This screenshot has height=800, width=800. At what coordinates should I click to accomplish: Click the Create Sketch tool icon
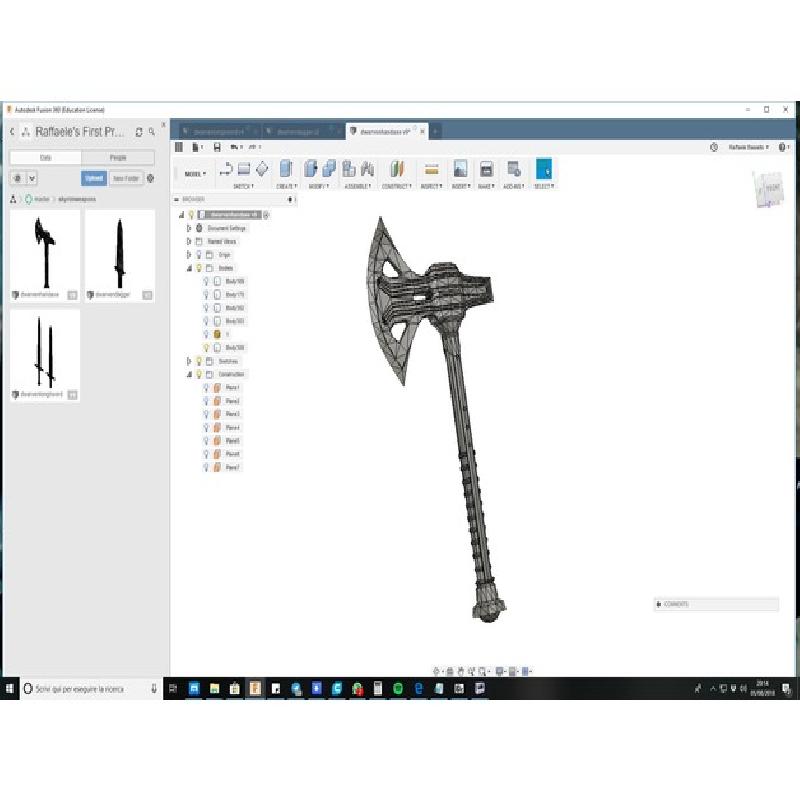tap(226, 169)
